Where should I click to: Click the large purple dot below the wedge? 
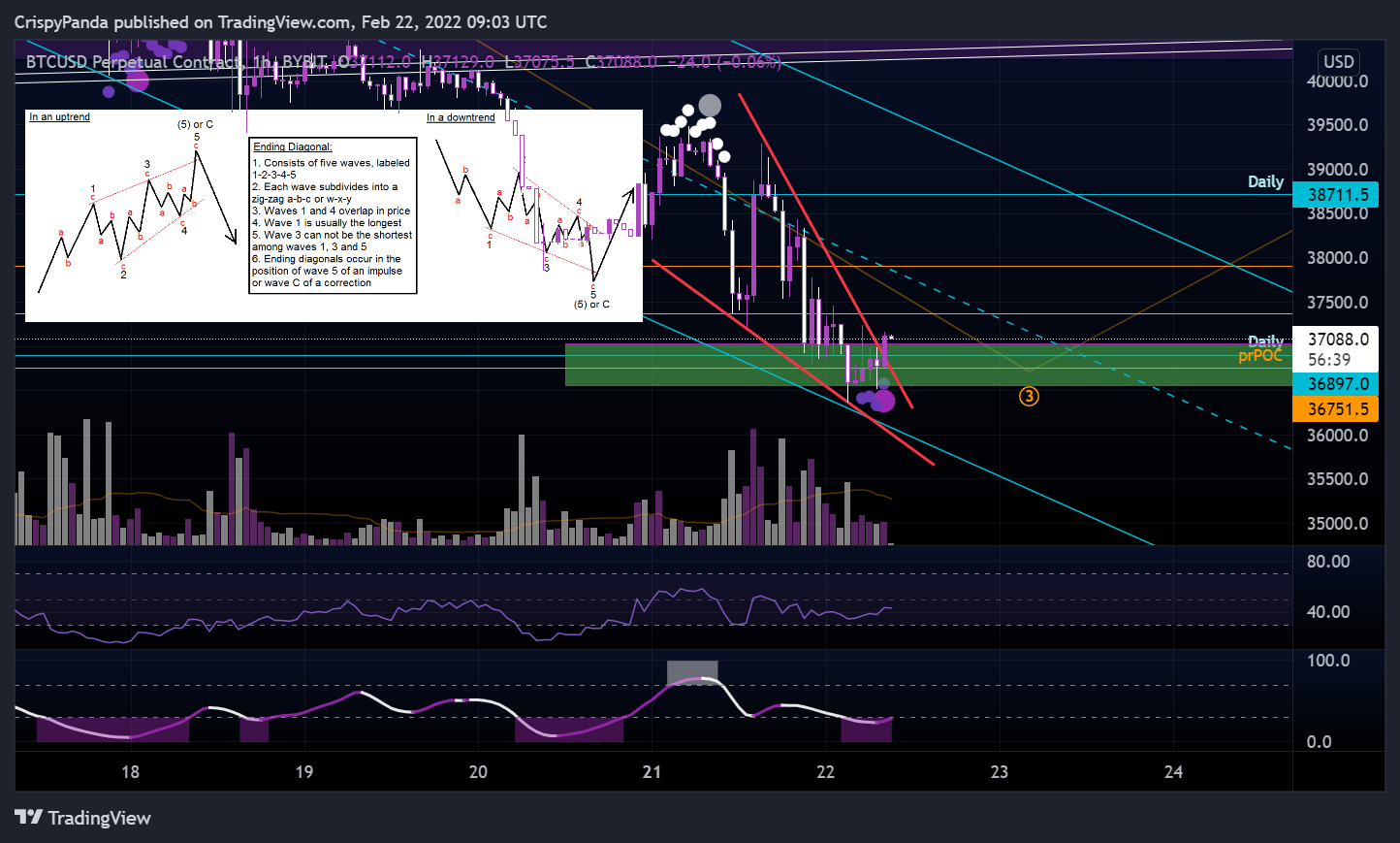pyautogui.click(x=884, y=400)
